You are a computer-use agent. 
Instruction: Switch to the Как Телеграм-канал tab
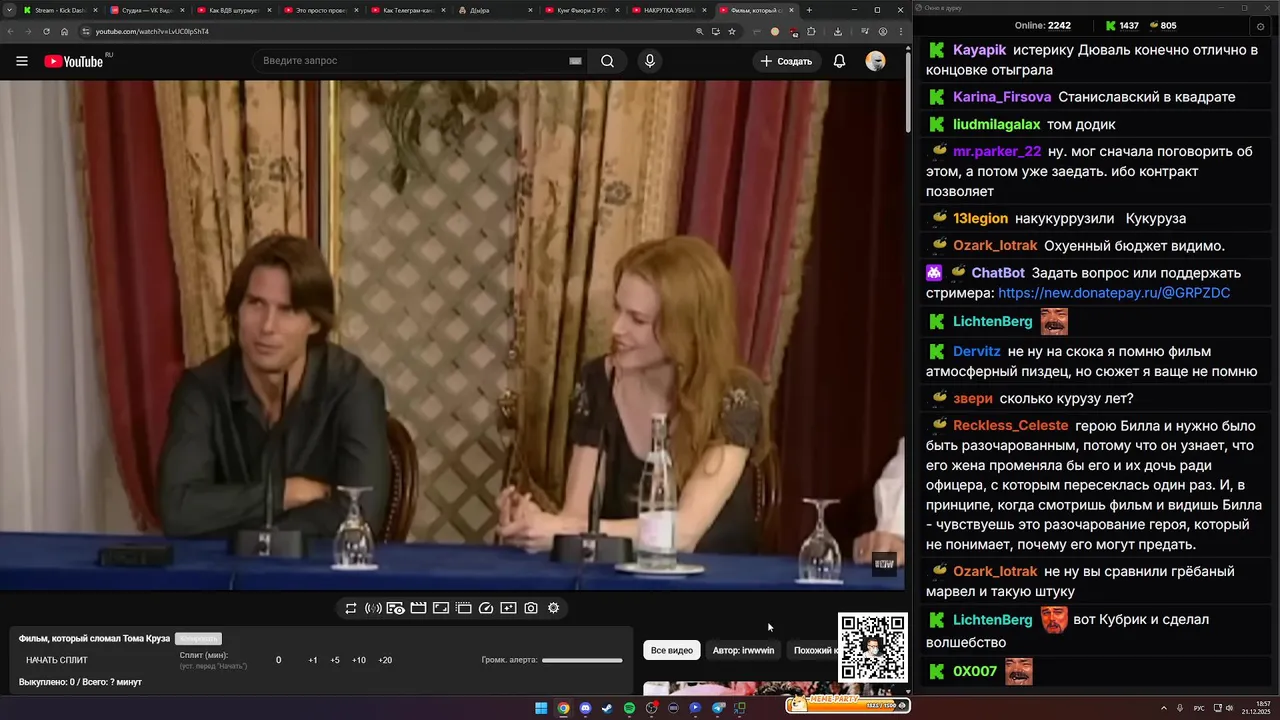[406, 10]
